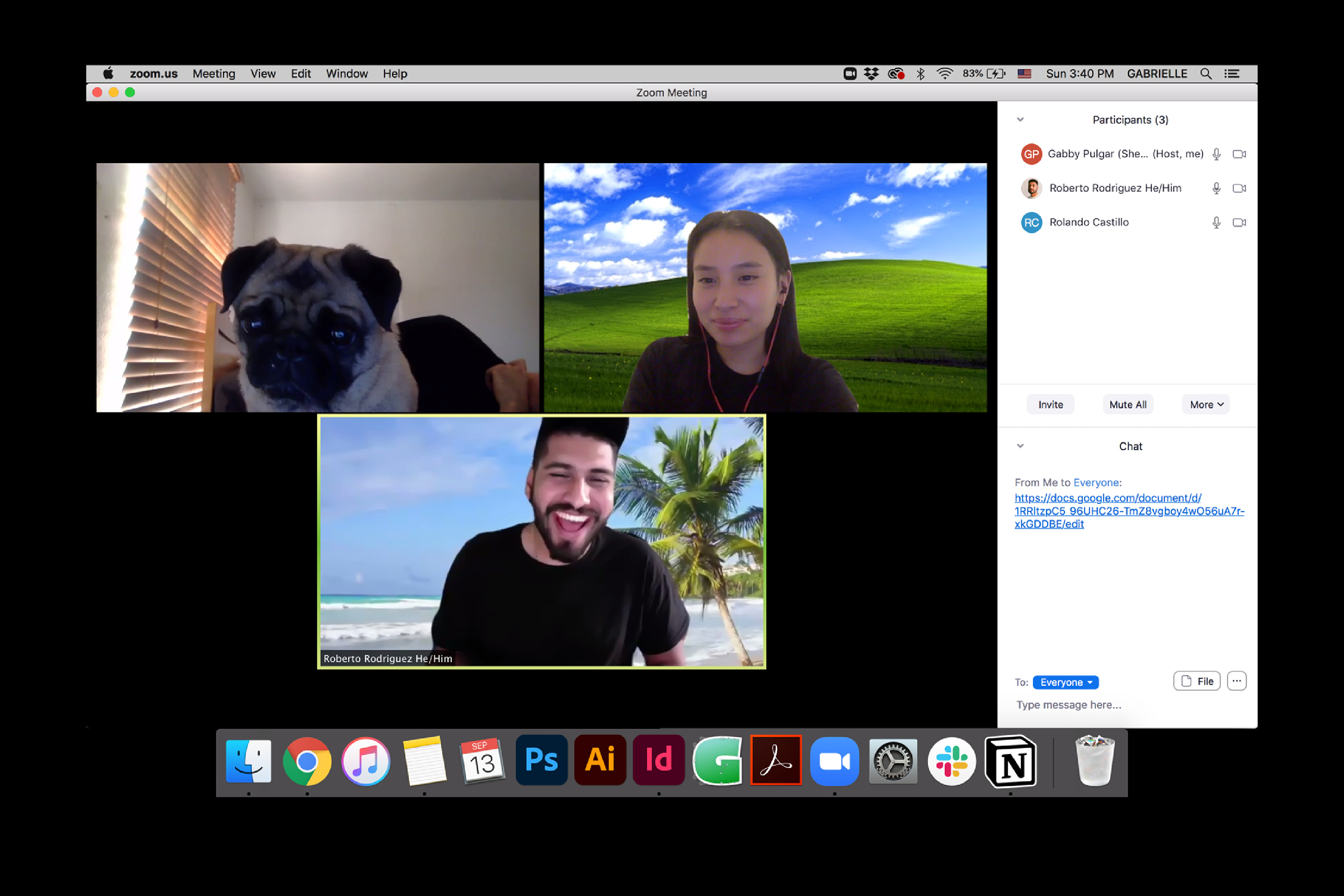Viewport: 1344px width, 896px height.
Task: Open Notion app in the dock
Action: point(1010,761)
